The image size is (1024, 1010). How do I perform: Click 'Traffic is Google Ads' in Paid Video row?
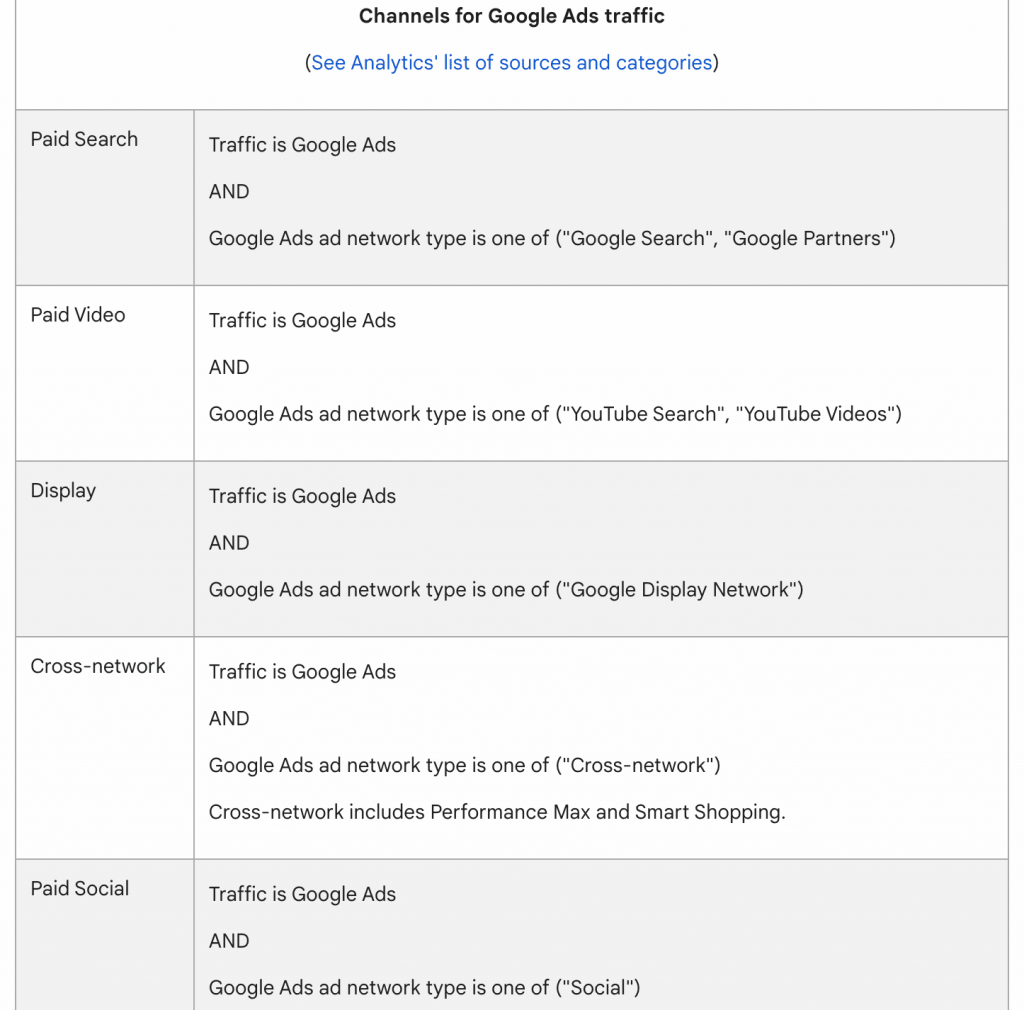click(302, 321)
